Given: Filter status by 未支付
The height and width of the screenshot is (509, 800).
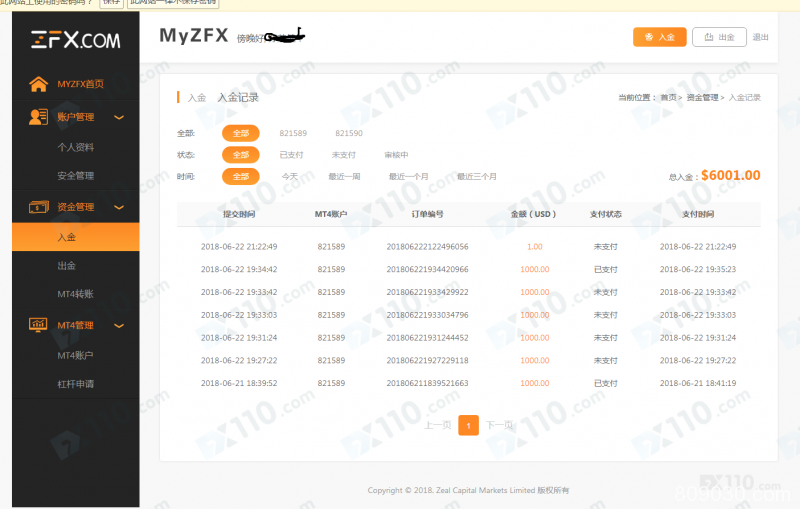Looking at the screenshot, I should (344, 155).
